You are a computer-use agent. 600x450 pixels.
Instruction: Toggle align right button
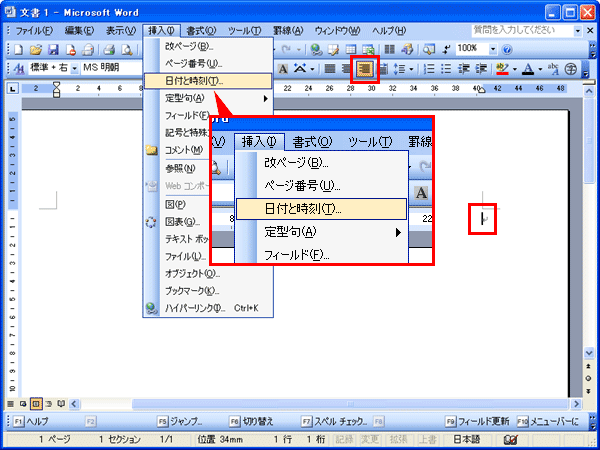tap(365, 69)
